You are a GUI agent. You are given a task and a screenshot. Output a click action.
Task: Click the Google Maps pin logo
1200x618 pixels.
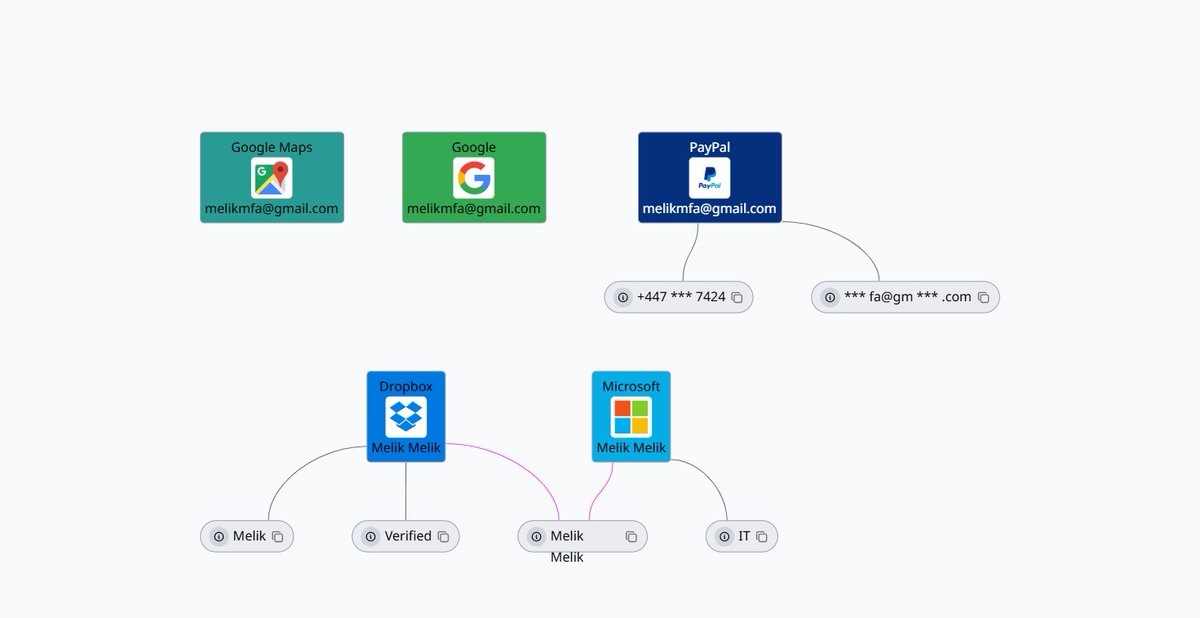pyautogui.click(x=271, y=178)
